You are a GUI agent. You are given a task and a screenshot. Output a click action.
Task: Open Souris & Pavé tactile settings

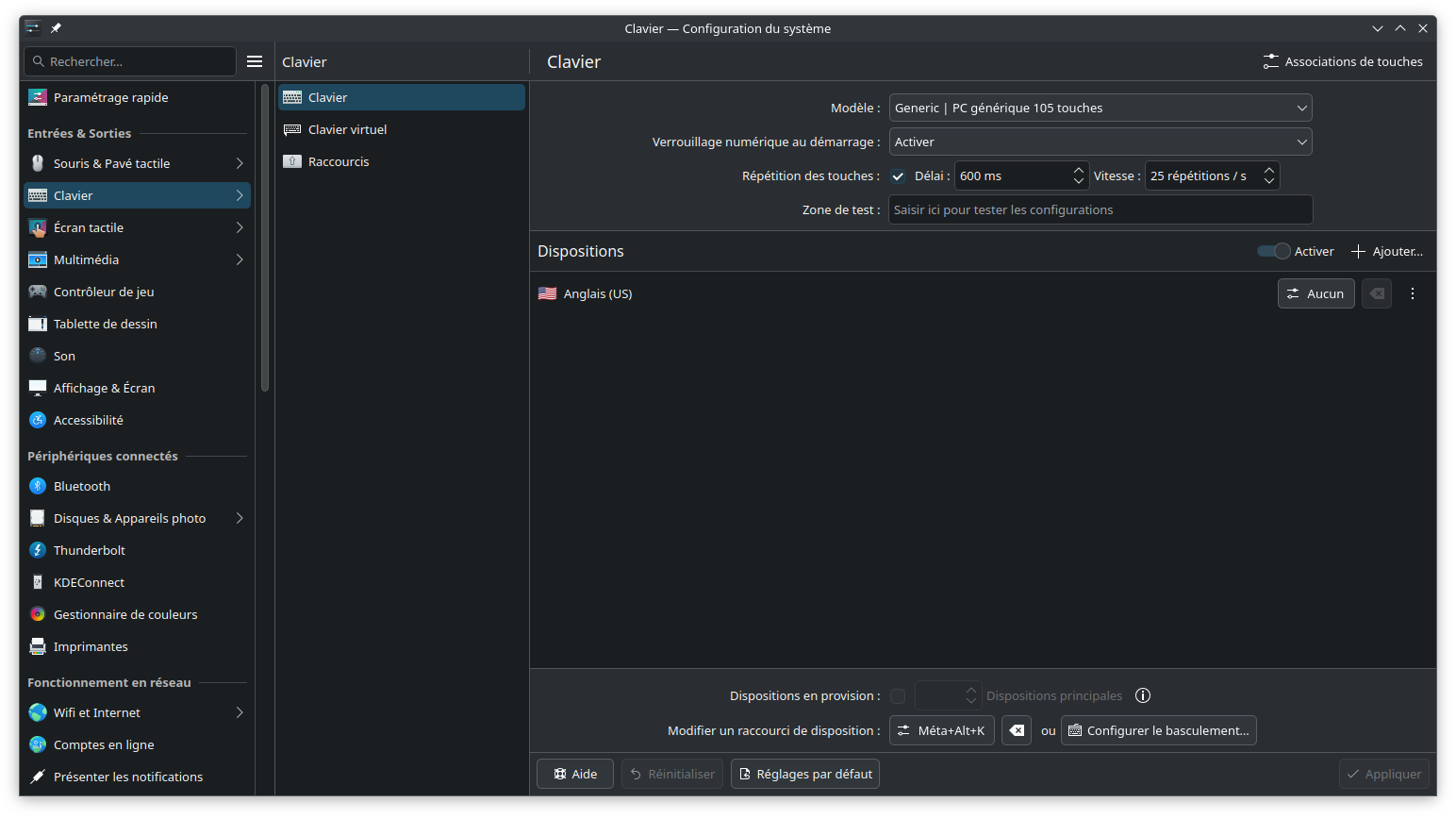[137, 163]
